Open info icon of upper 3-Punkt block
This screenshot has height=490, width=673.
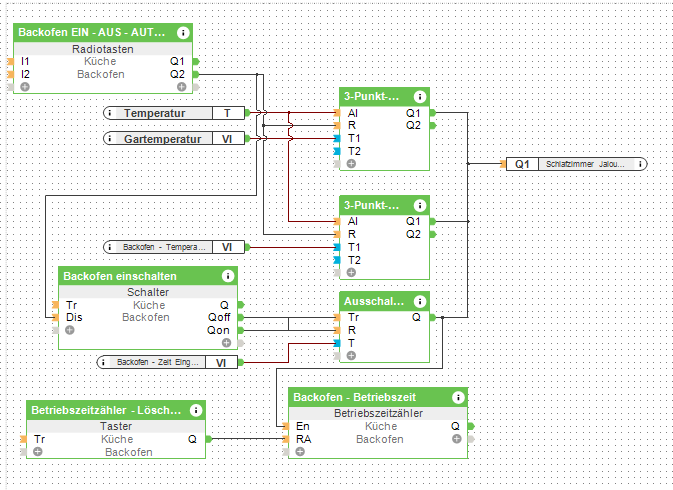tap(420, 97)
